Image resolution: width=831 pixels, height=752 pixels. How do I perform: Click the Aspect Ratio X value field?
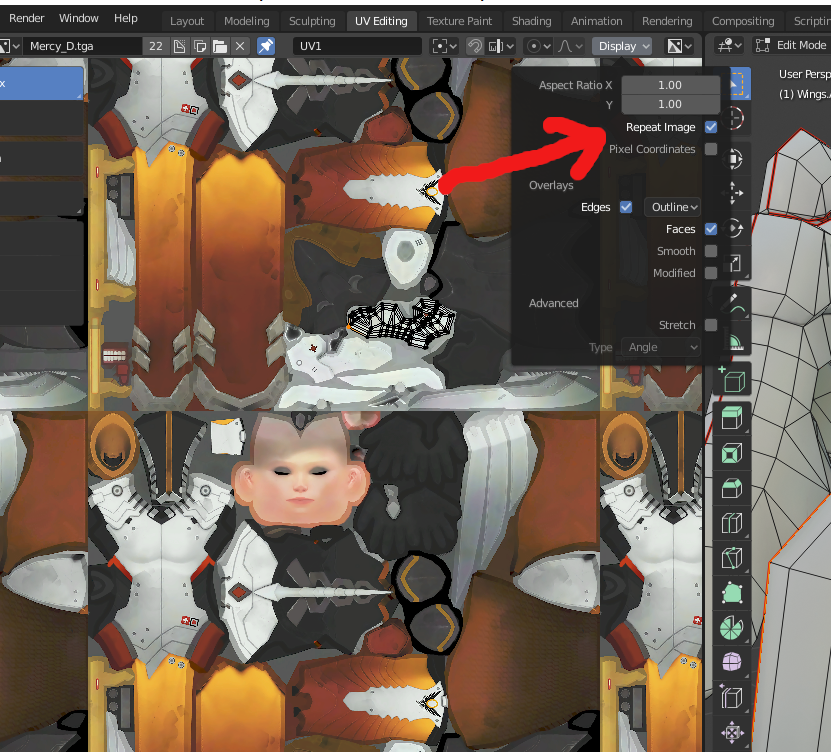click(670, 85)
